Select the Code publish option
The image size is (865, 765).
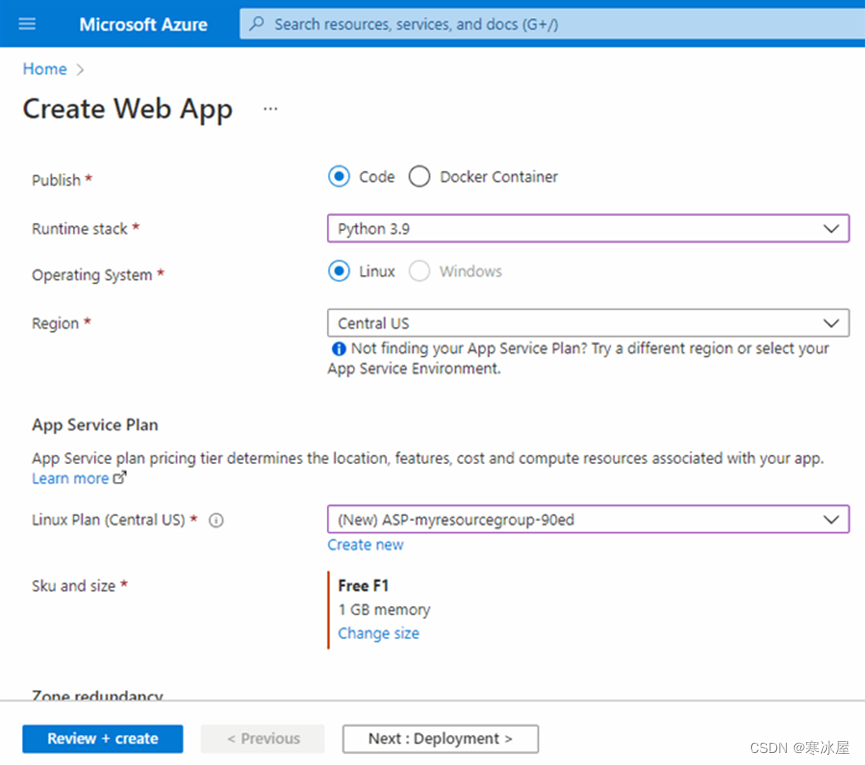point(339,177)
